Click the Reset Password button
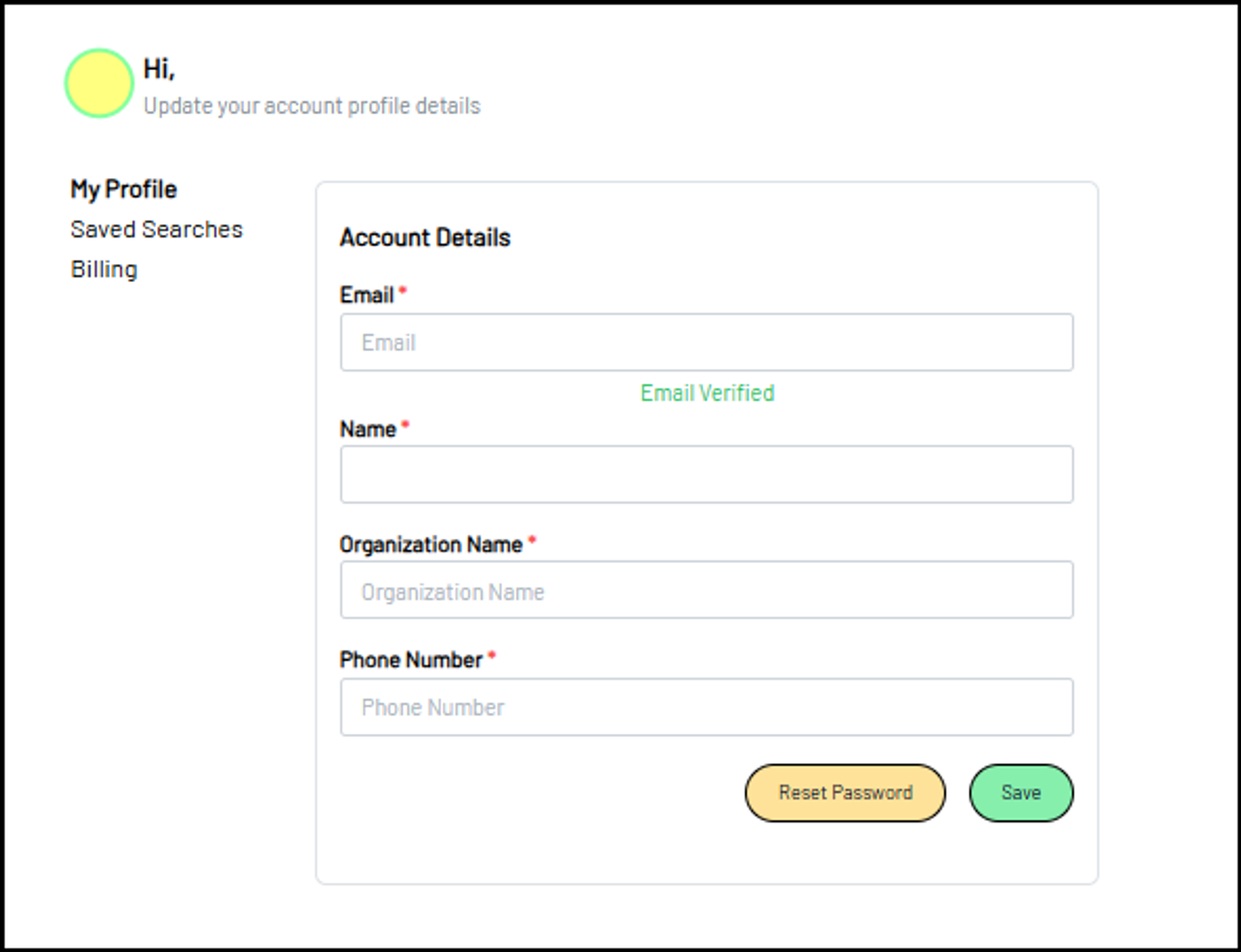Screen dimensions: 1241x952 pos(846,792)
